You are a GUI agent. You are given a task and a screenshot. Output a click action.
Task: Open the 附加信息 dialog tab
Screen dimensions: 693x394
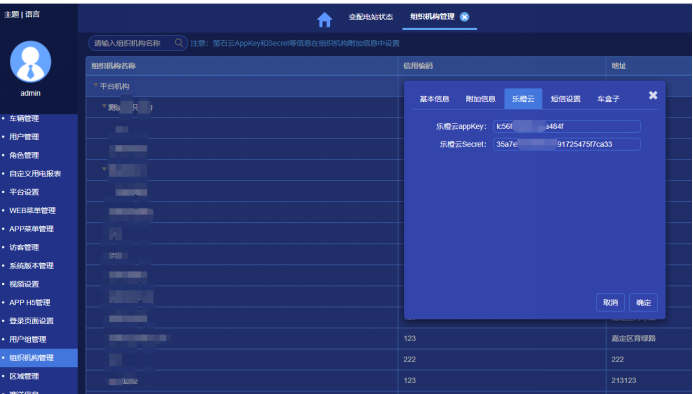(480, 99)
